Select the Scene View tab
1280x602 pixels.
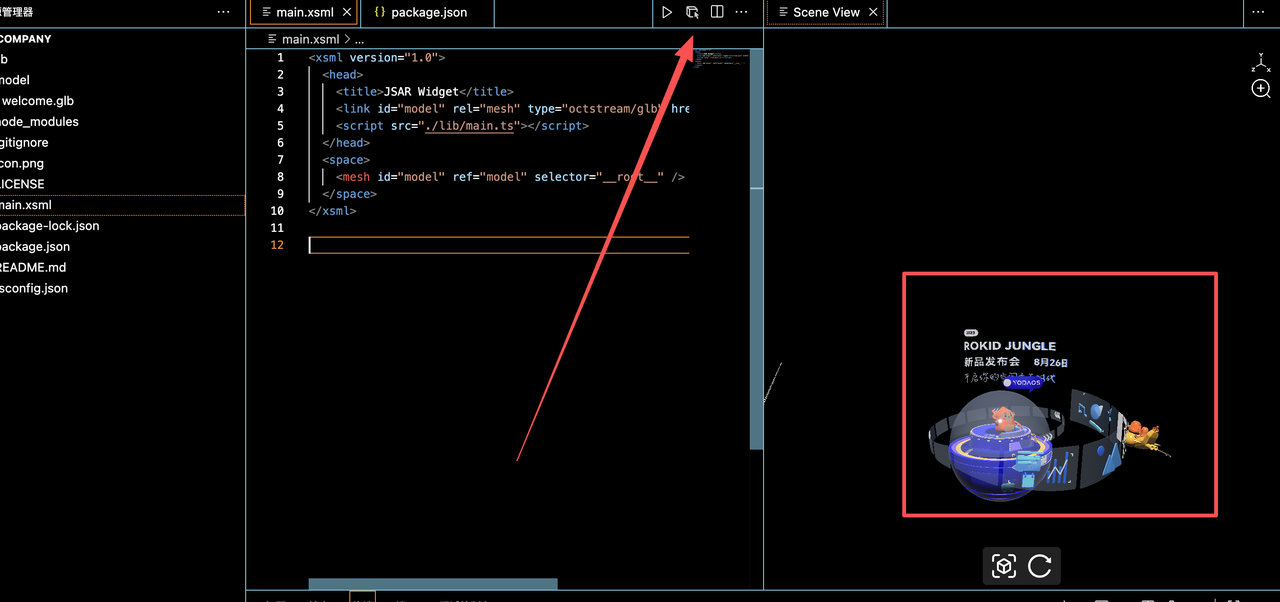pyautogui.click(x=825, y=12)
